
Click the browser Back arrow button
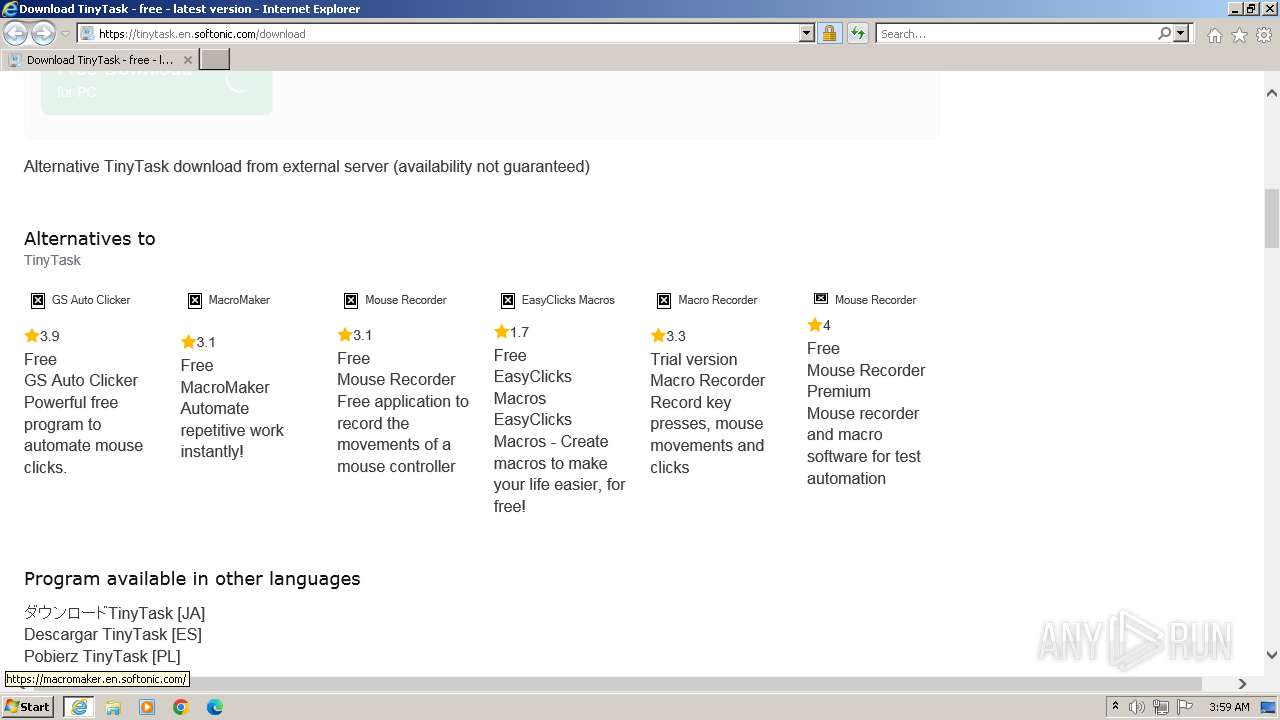(16, 34)
